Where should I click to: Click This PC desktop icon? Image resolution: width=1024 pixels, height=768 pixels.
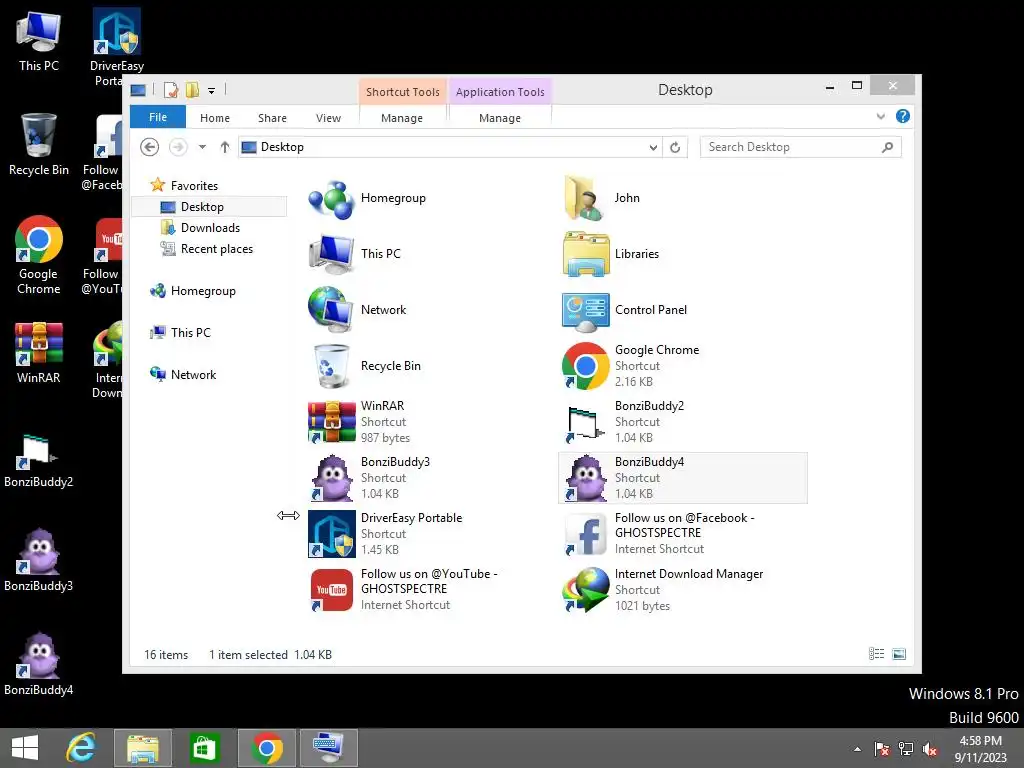(x=39, y=40)
